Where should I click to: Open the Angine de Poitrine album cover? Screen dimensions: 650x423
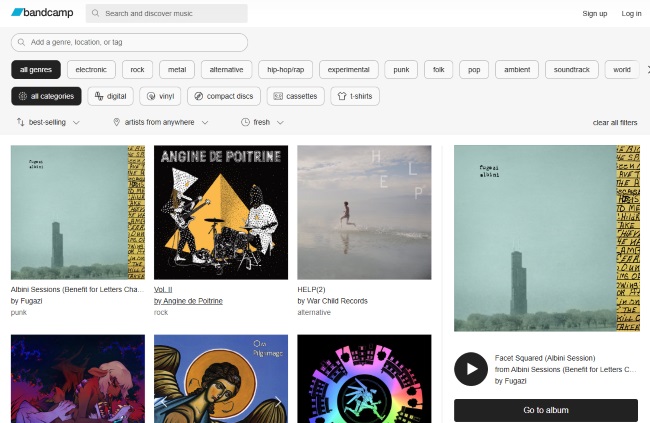221,212
